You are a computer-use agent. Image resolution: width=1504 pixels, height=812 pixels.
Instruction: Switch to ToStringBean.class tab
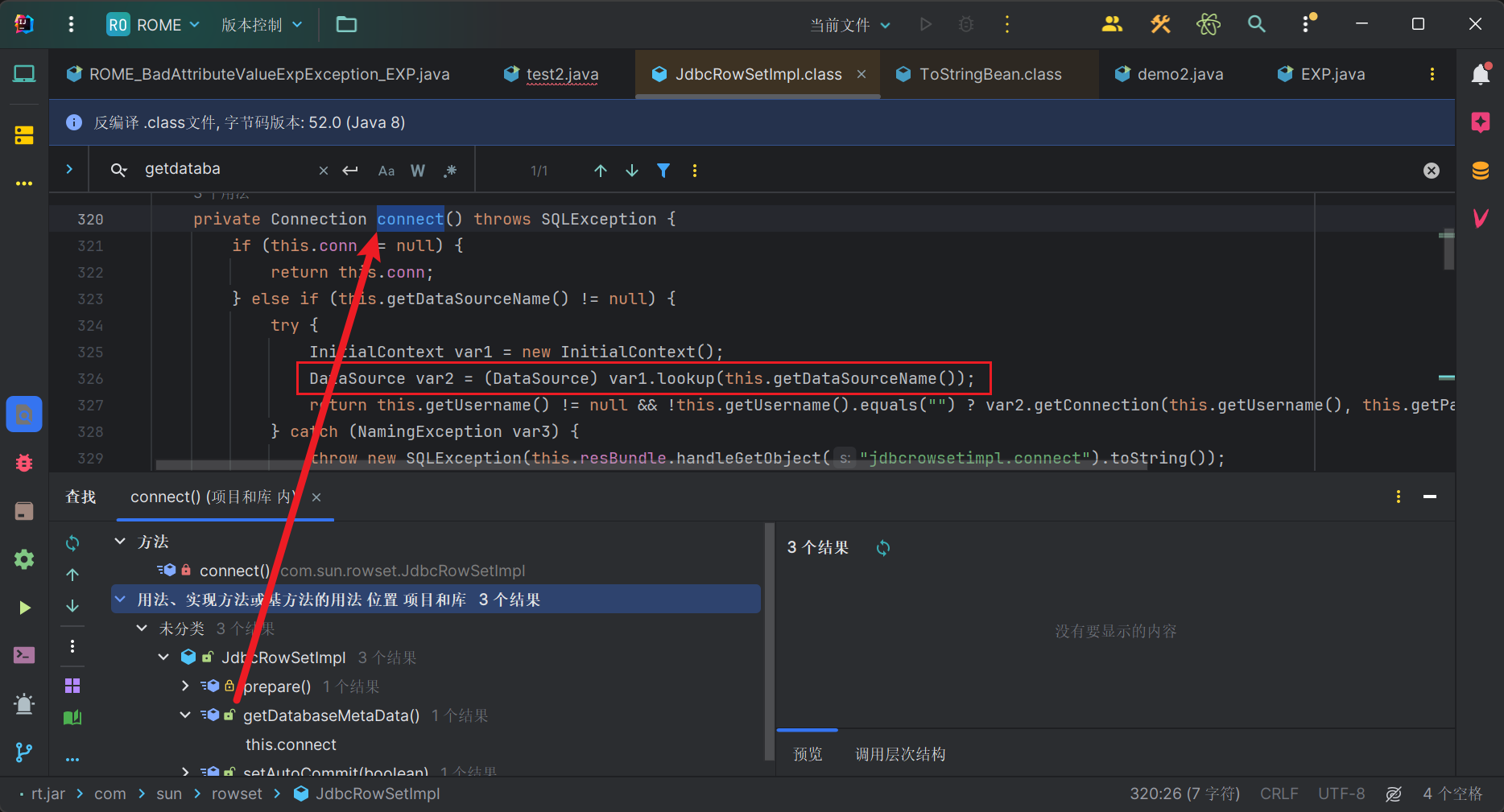[x=979, y=74]
